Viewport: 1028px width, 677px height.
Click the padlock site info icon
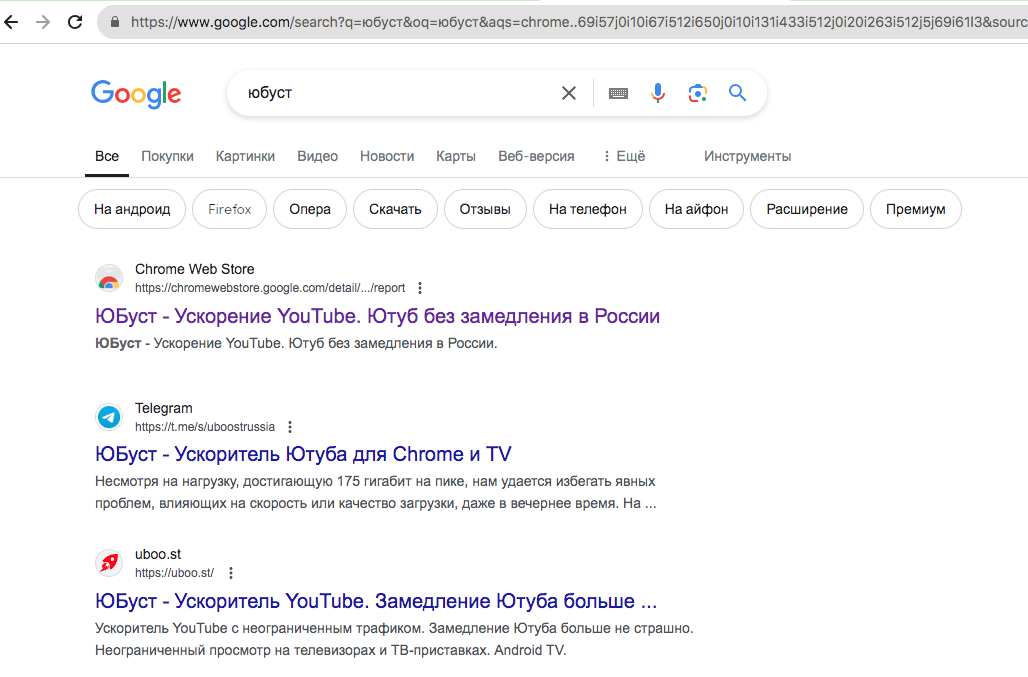click(115, 22)
